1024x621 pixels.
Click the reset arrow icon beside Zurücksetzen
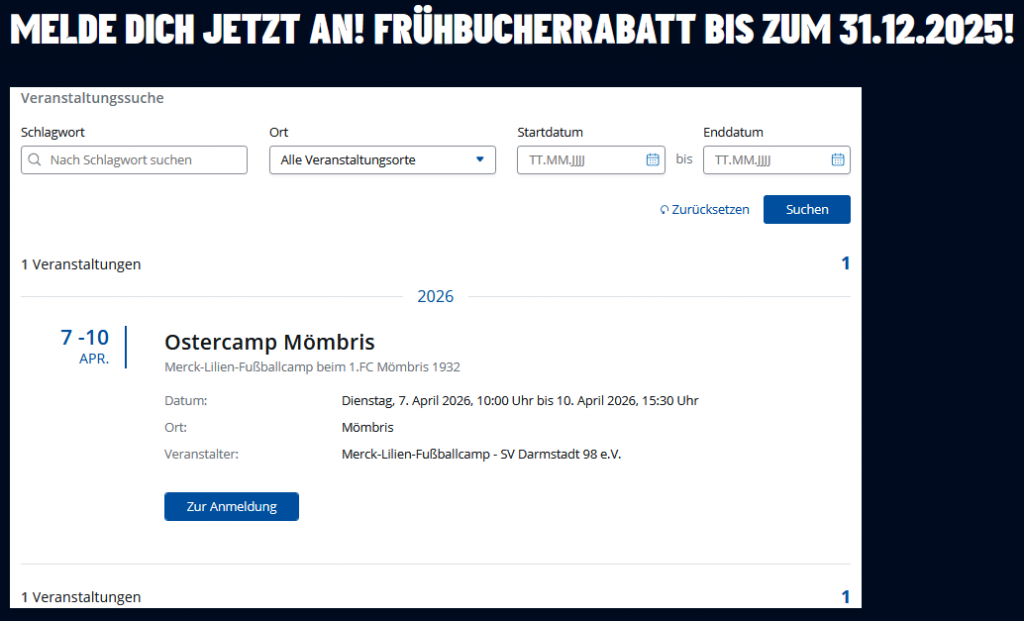click(x=664, y=210)
